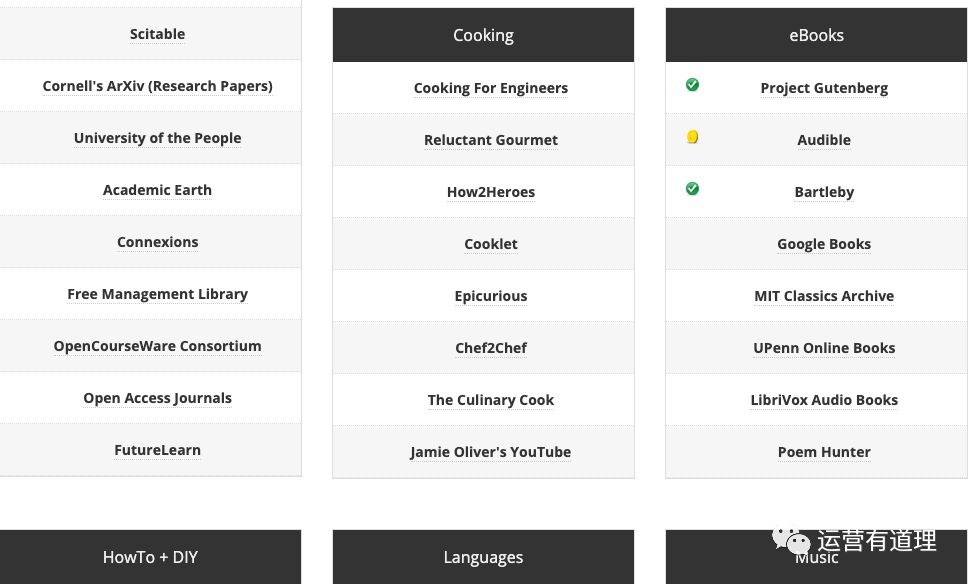Open the HowTo + DIY category header
Viewport: 969px width, 584px height.
150,557
